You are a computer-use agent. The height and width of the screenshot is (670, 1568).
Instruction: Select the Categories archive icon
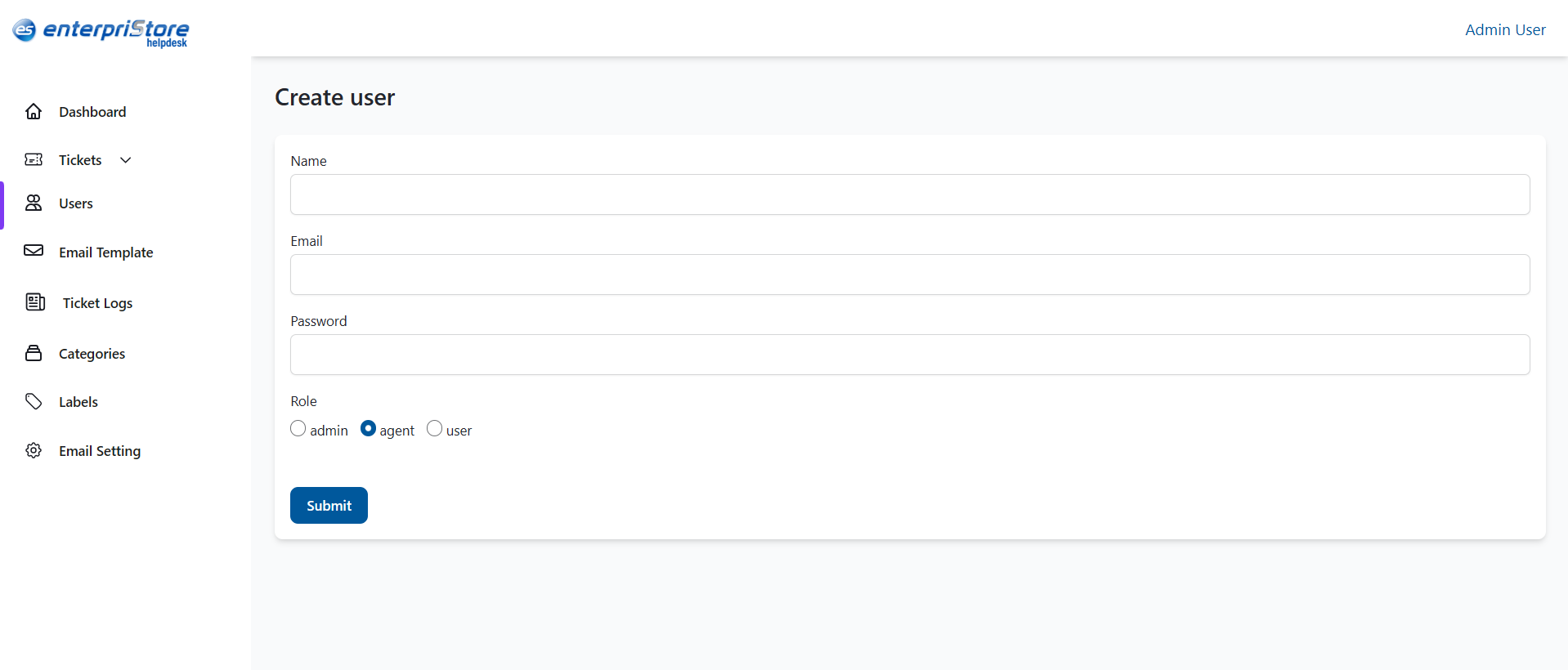[33, 353]
